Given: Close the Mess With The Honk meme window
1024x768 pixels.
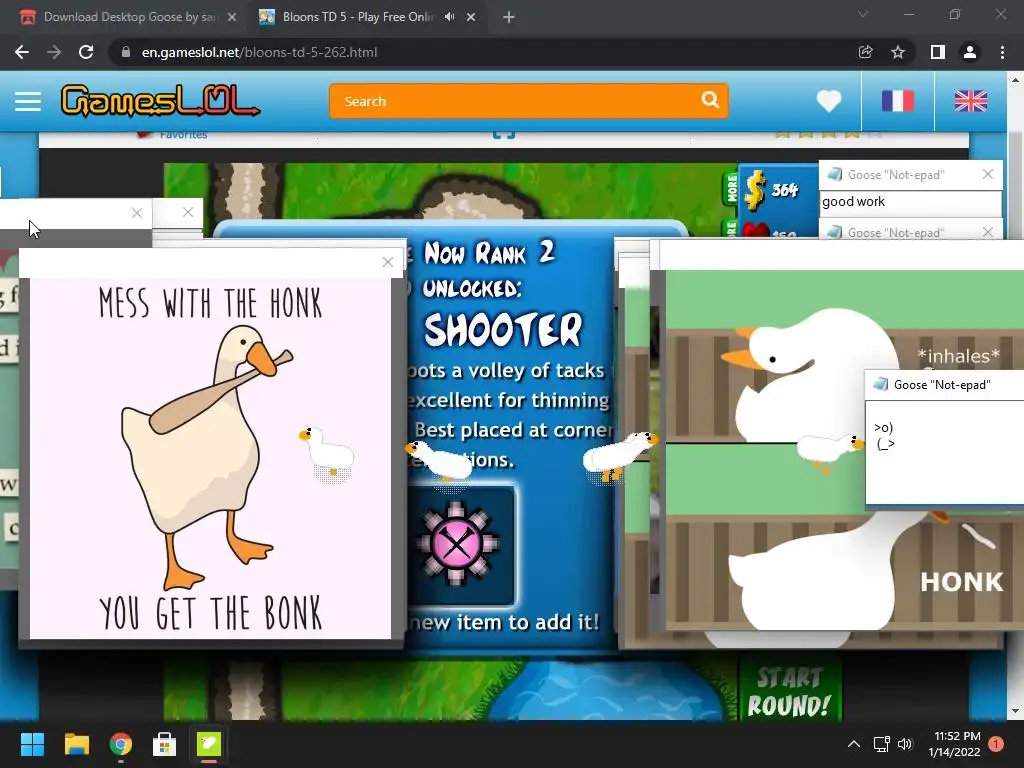Looking at the screenshot, I should point(388,262).
